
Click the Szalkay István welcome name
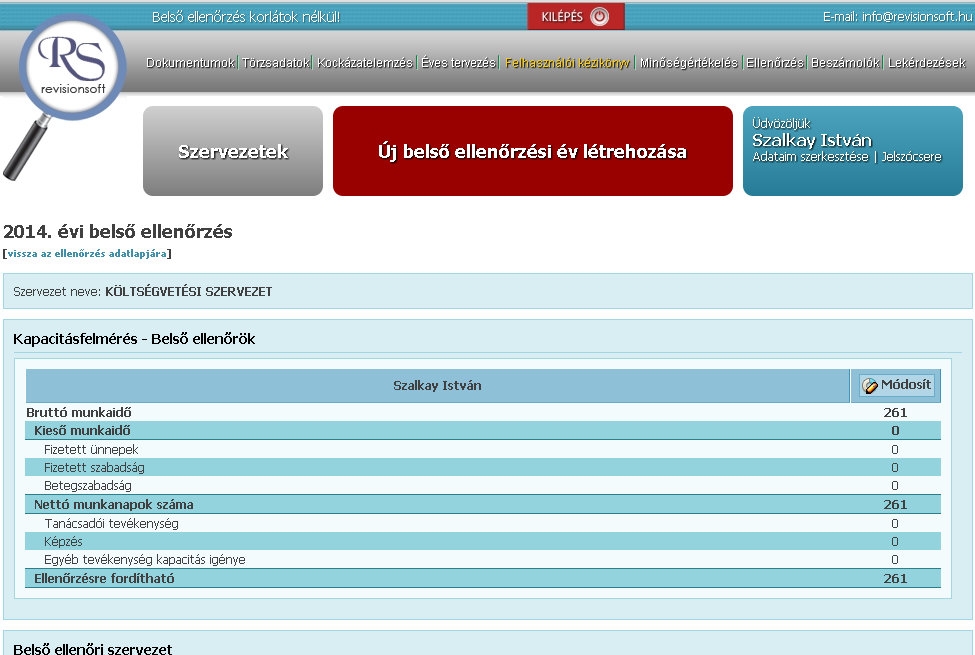coord(811,140)
